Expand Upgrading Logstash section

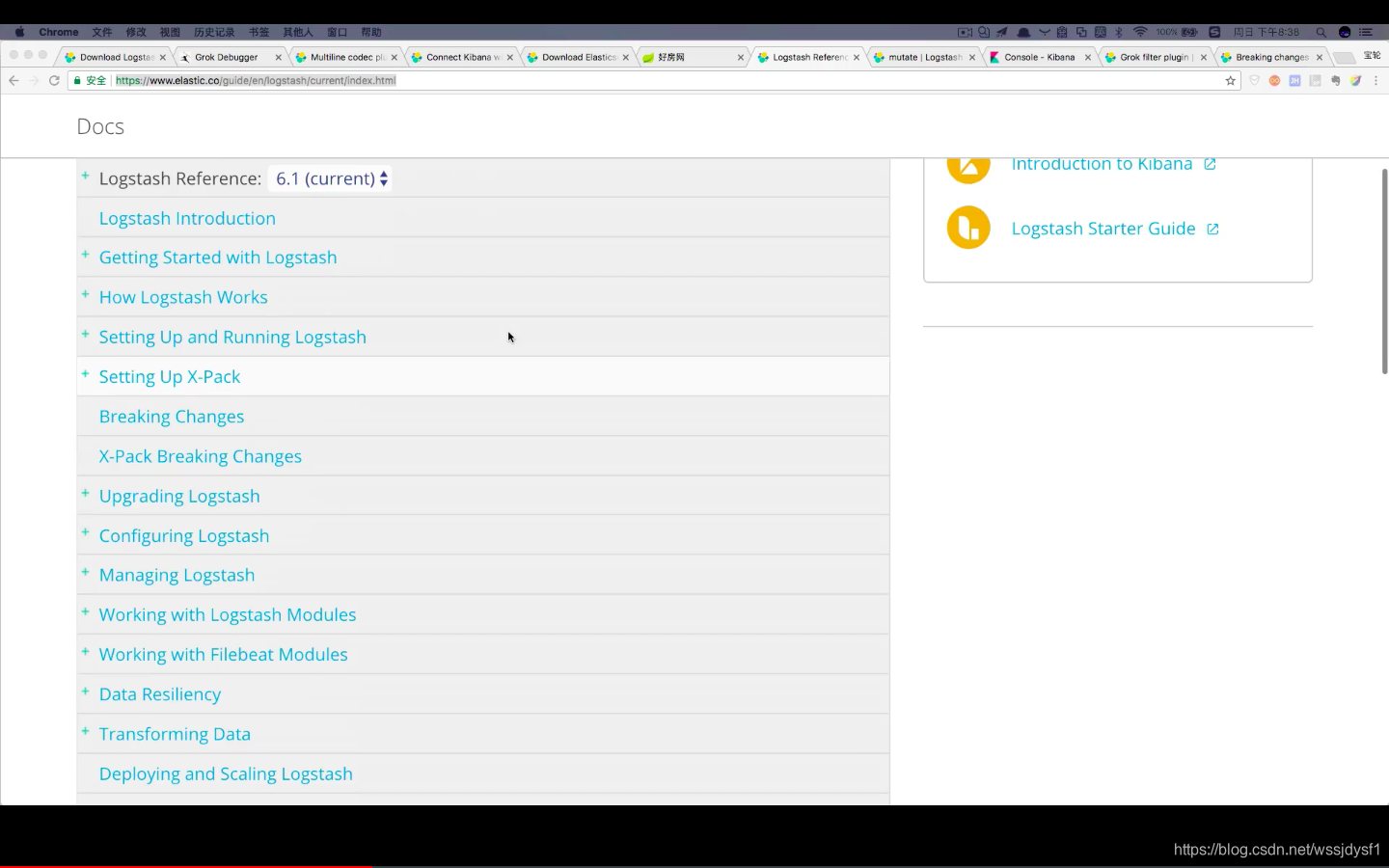click(85, 493)
